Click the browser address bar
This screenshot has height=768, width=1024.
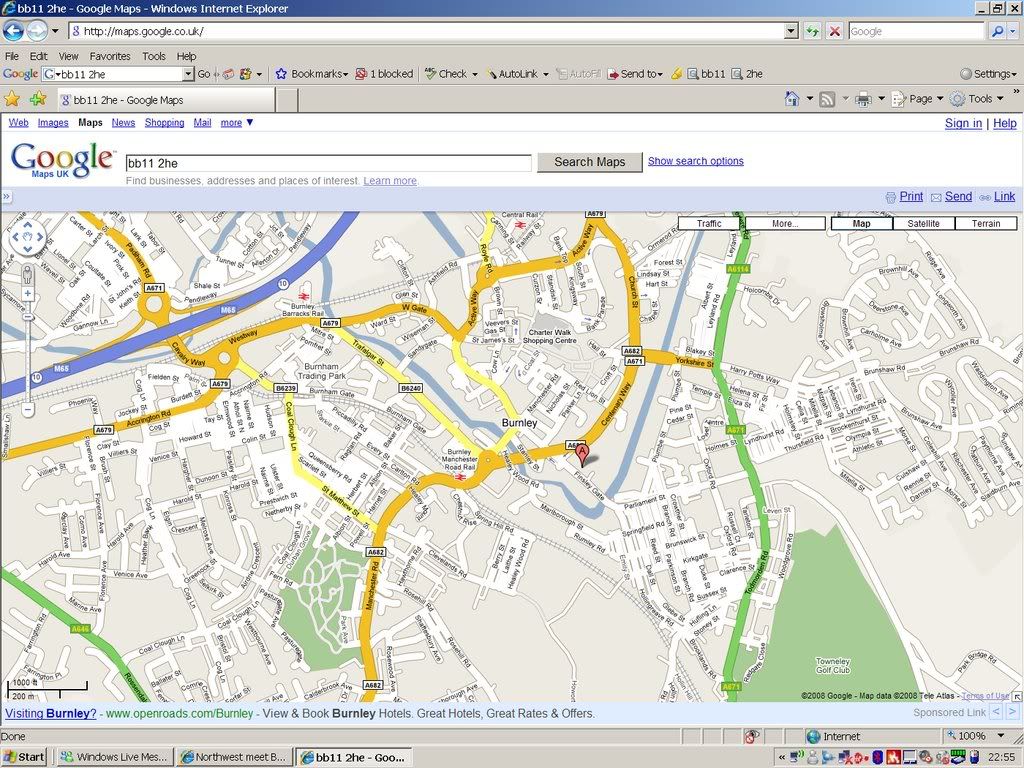pos(428,31)
